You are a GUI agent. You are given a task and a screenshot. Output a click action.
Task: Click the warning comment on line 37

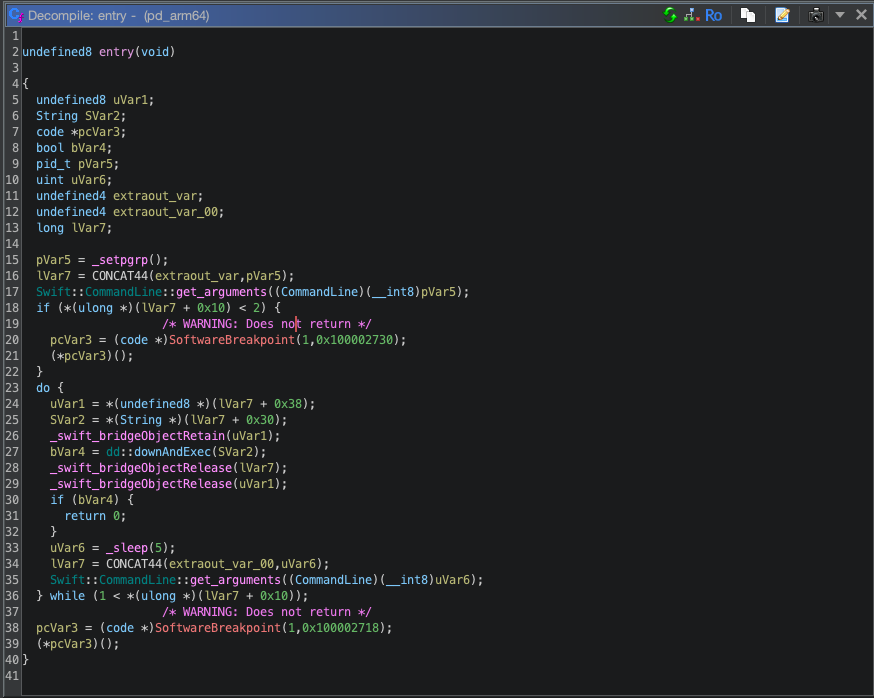(267, 612)
